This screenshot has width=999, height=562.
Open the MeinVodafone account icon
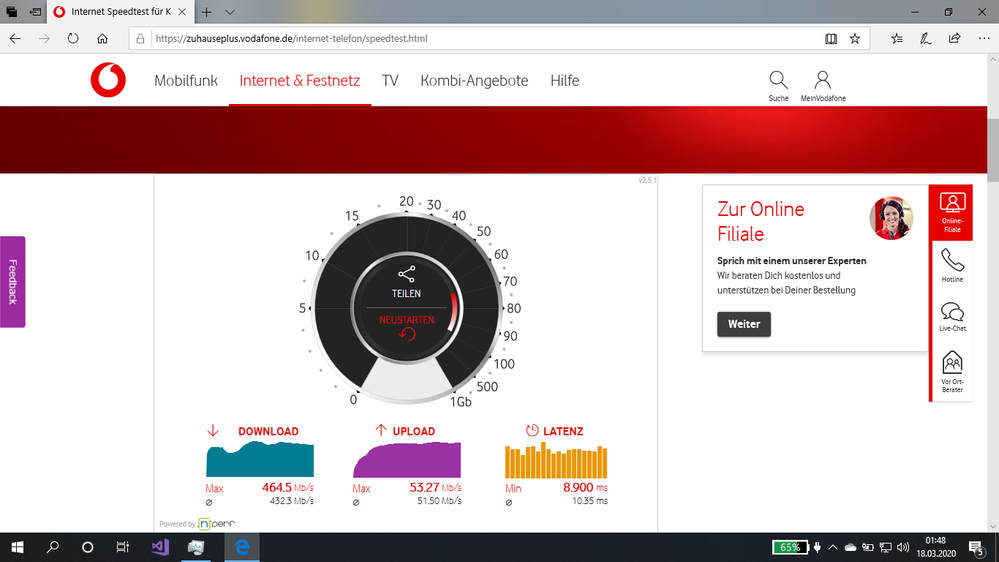(823, 86)
